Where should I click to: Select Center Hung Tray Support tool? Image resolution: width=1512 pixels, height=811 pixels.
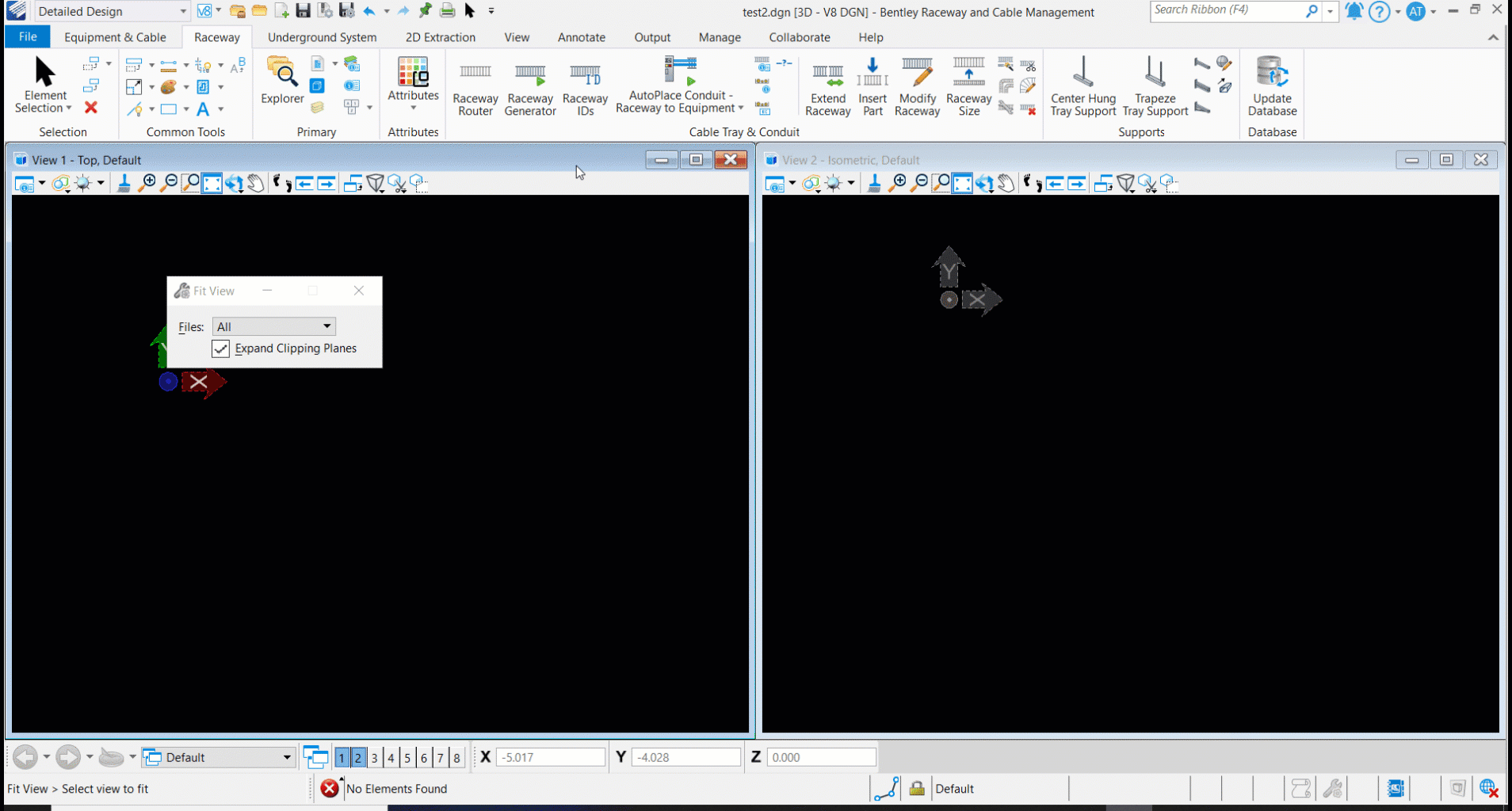pyautogui.click(x=1082, y=87)
